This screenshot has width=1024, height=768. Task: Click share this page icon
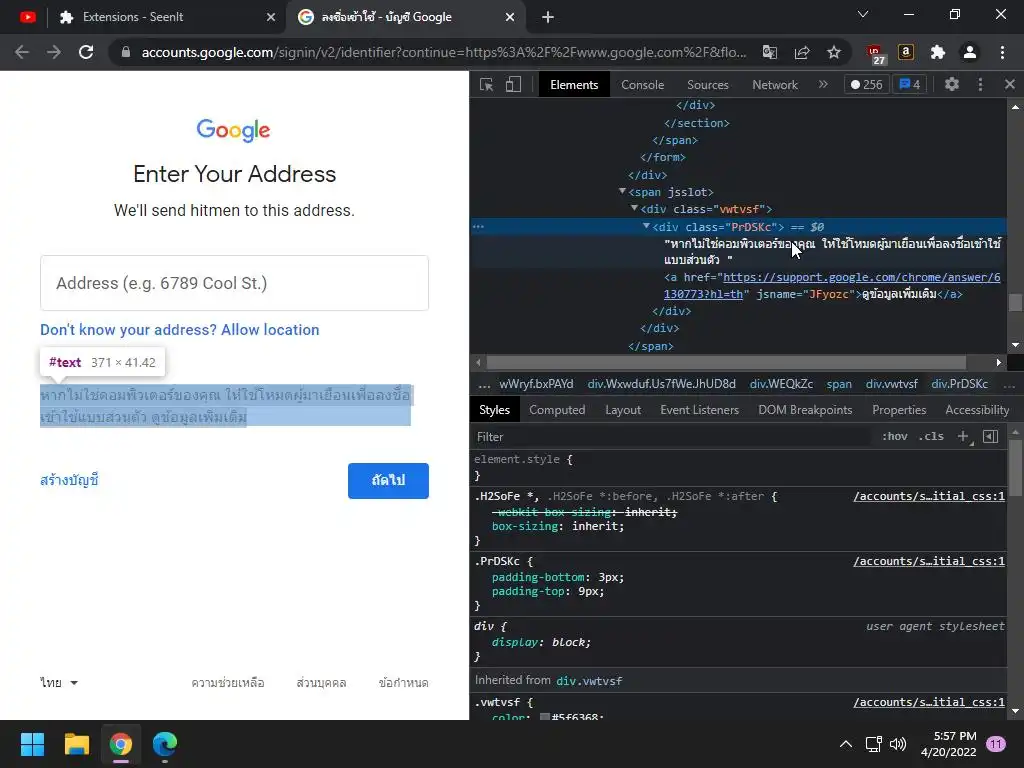point(802,52)
